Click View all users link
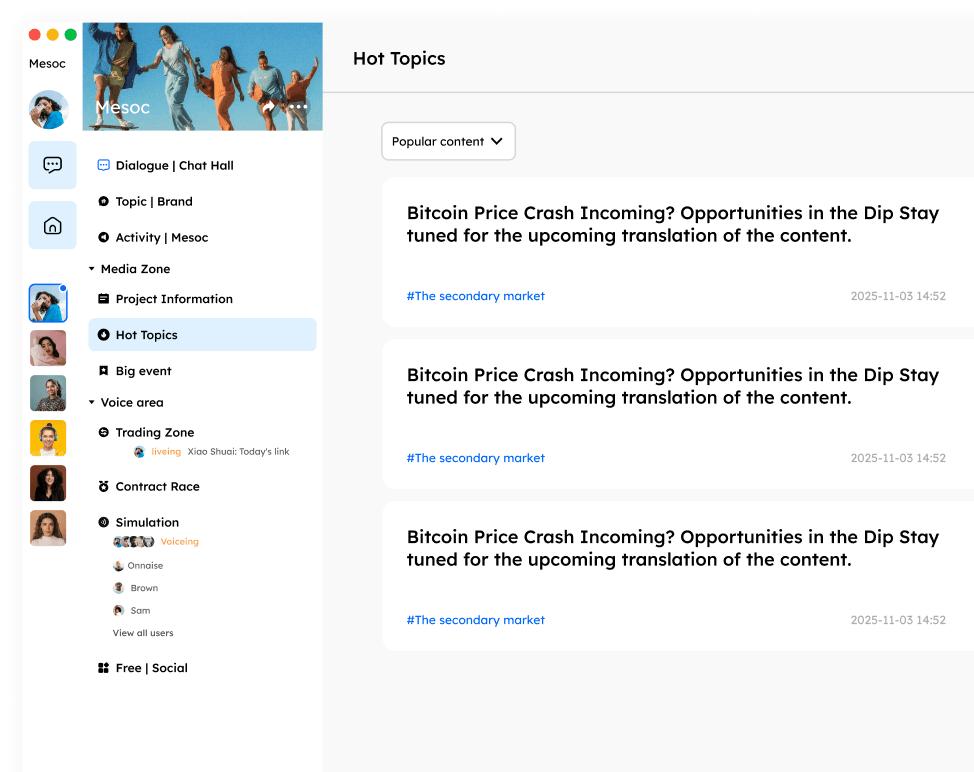Viewport: 974px width, 772px height. [143, 633]
